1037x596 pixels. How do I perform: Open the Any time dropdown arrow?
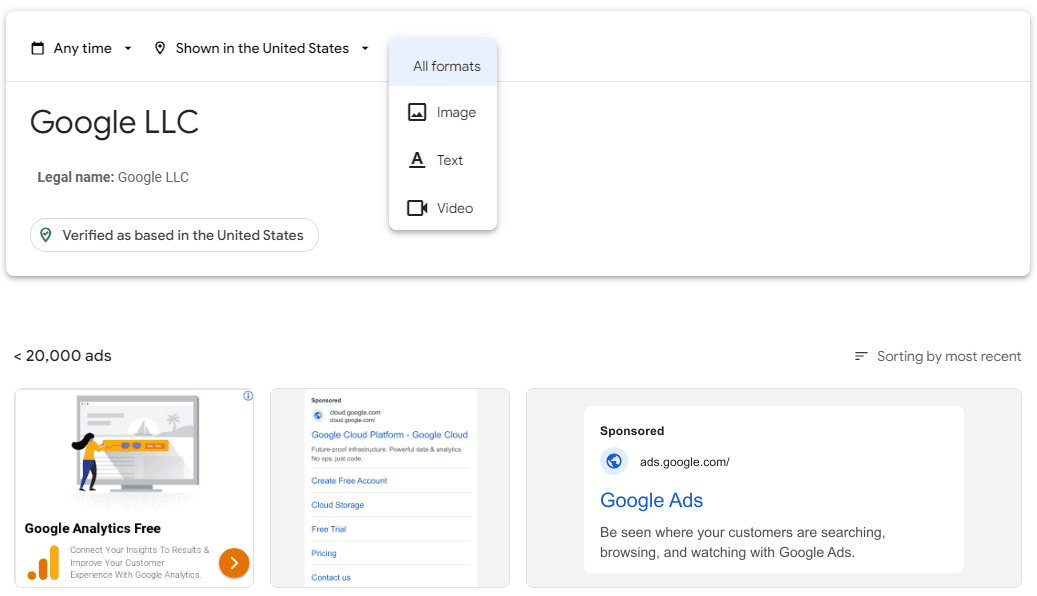pyautogui.click(x=128, y=48)
